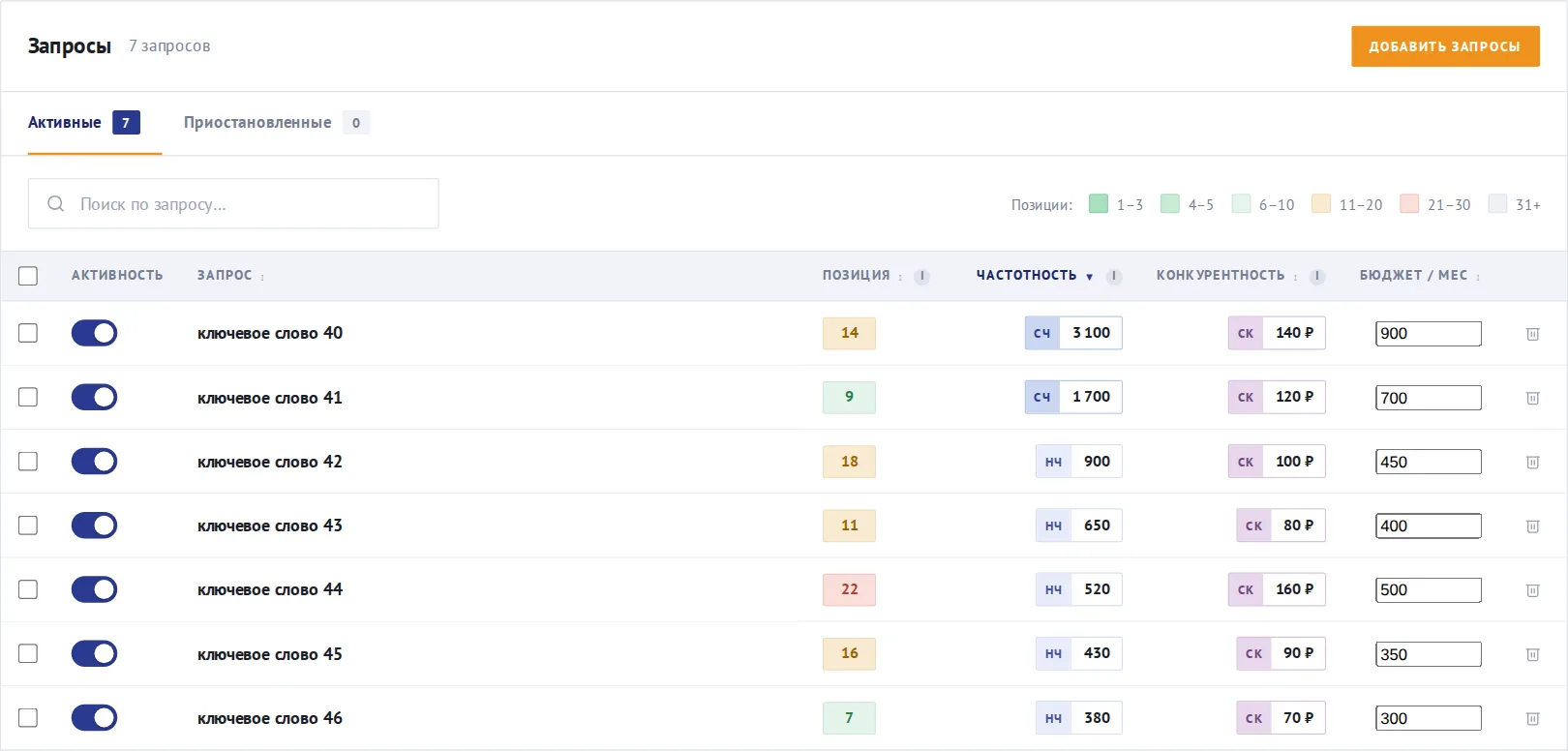Click the frequency value 1 700

(x=1074, y=397)
